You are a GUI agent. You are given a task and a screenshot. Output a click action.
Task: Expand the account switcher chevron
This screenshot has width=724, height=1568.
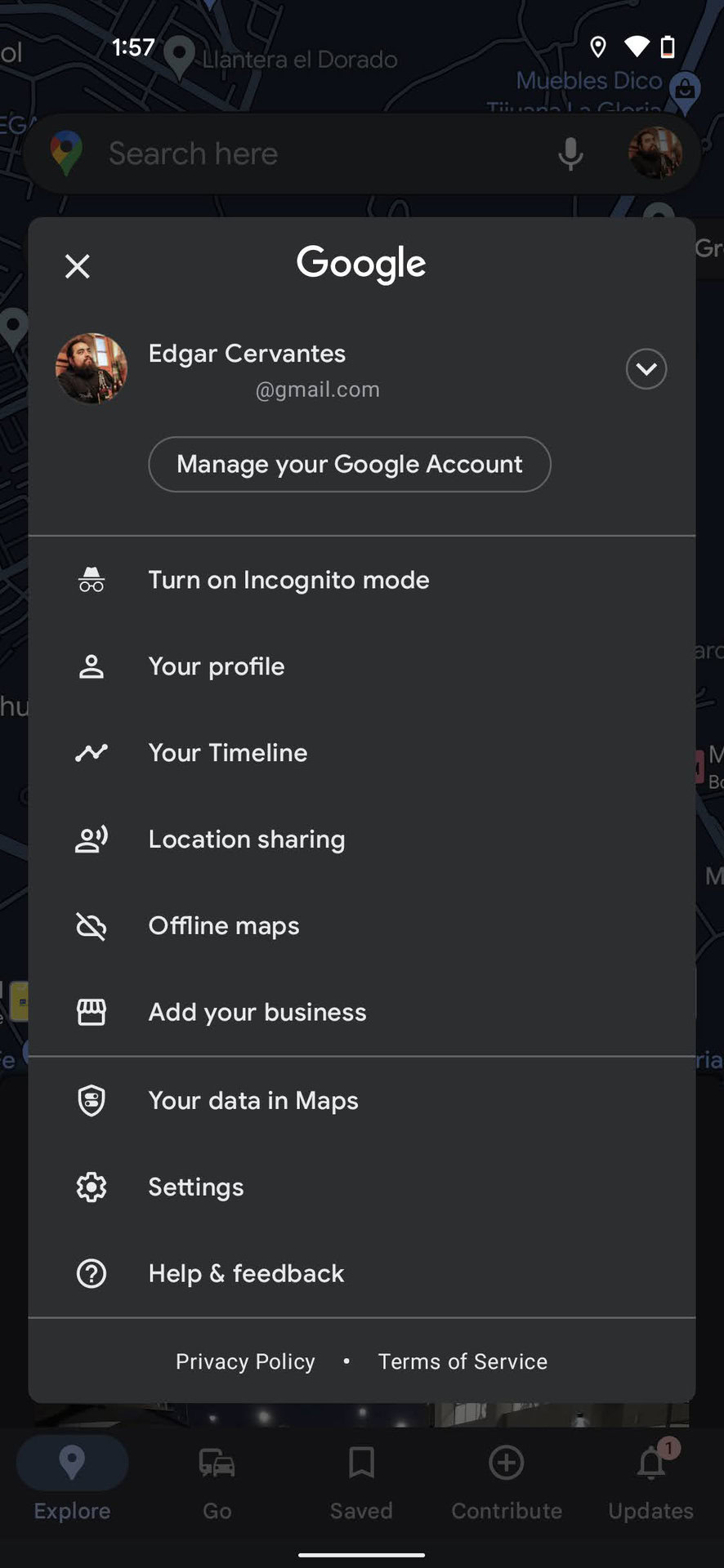coord(646,369)
